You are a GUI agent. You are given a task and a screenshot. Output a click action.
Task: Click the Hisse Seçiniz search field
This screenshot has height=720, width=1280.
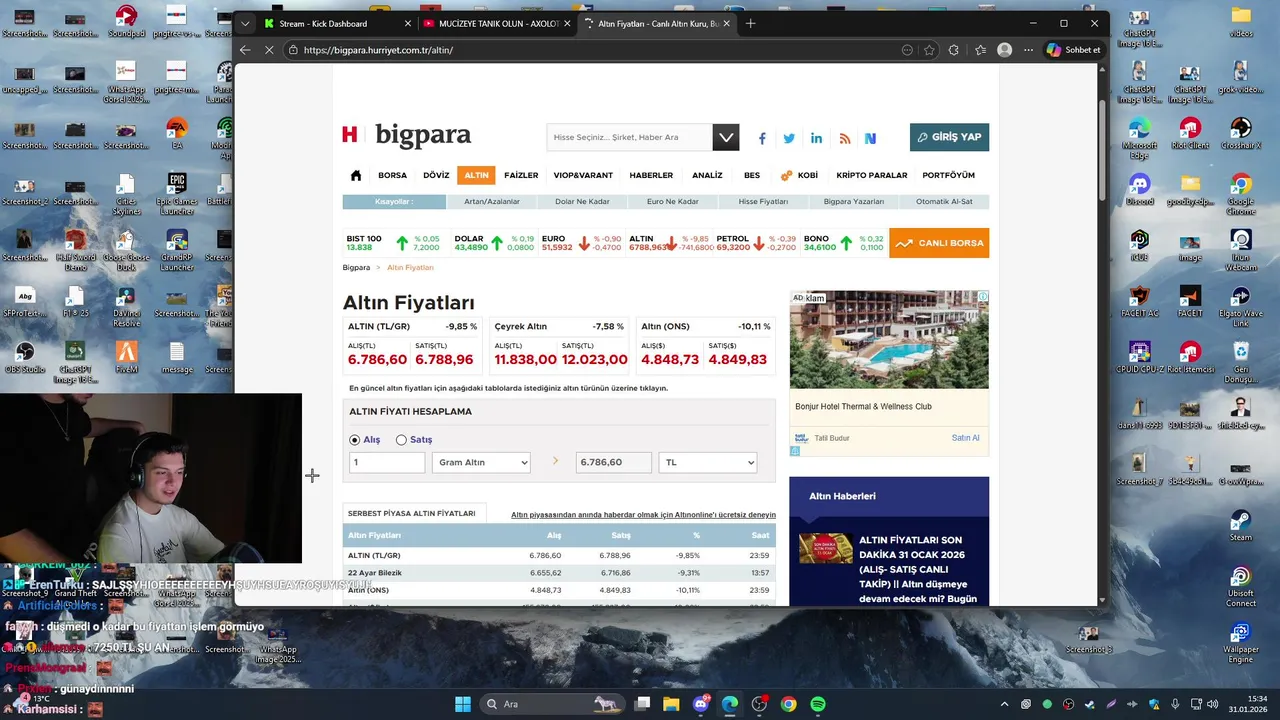[630, 137]
